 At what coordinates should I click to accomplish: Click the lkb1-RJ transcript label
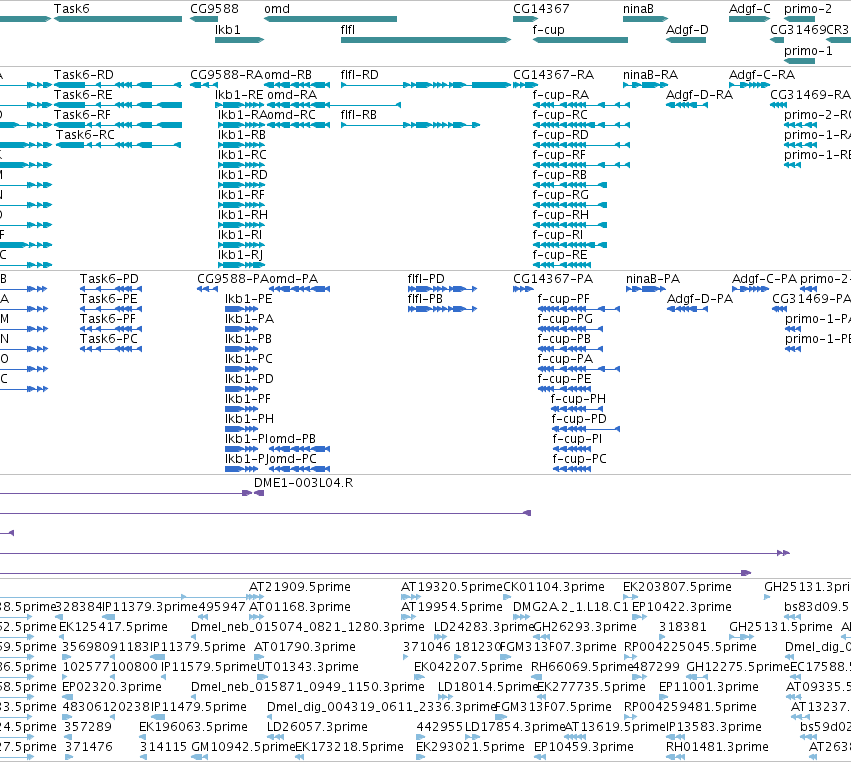(241, 255)
